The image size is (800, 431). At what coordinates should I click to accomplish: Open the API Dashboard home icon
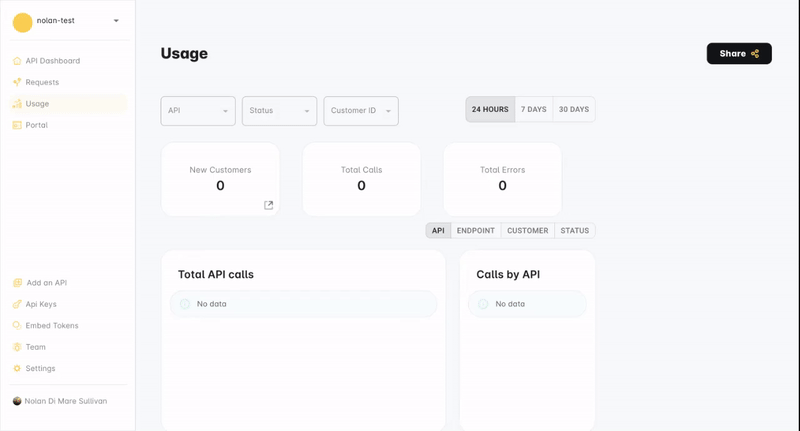point(17,61)
